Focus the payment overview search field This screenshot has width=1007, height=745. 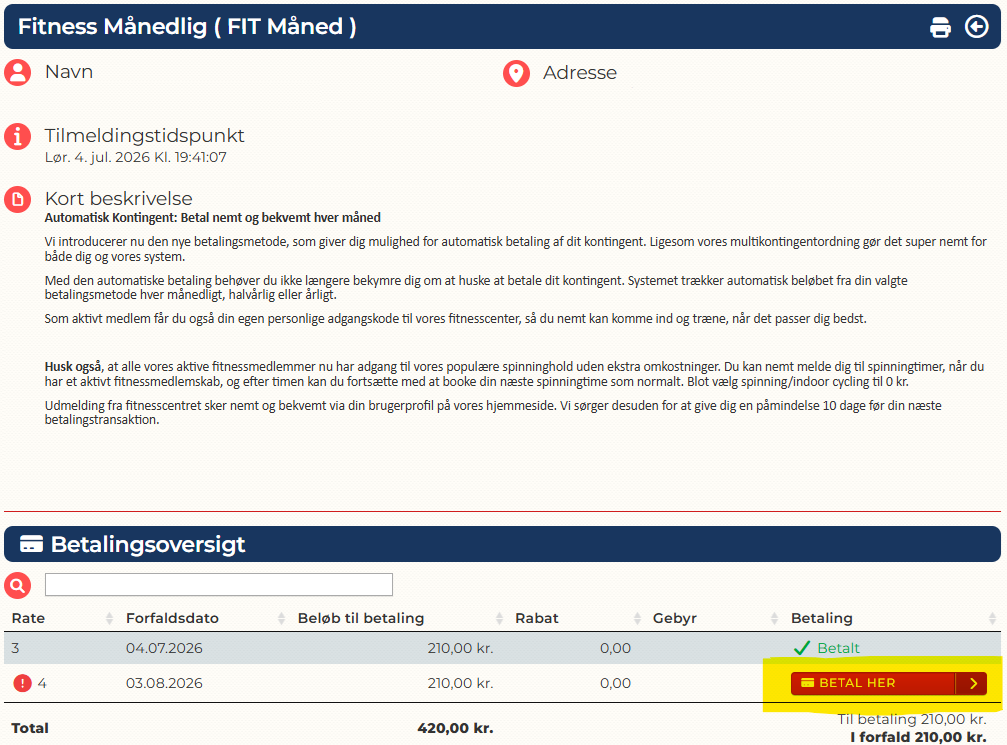point(218,584)
